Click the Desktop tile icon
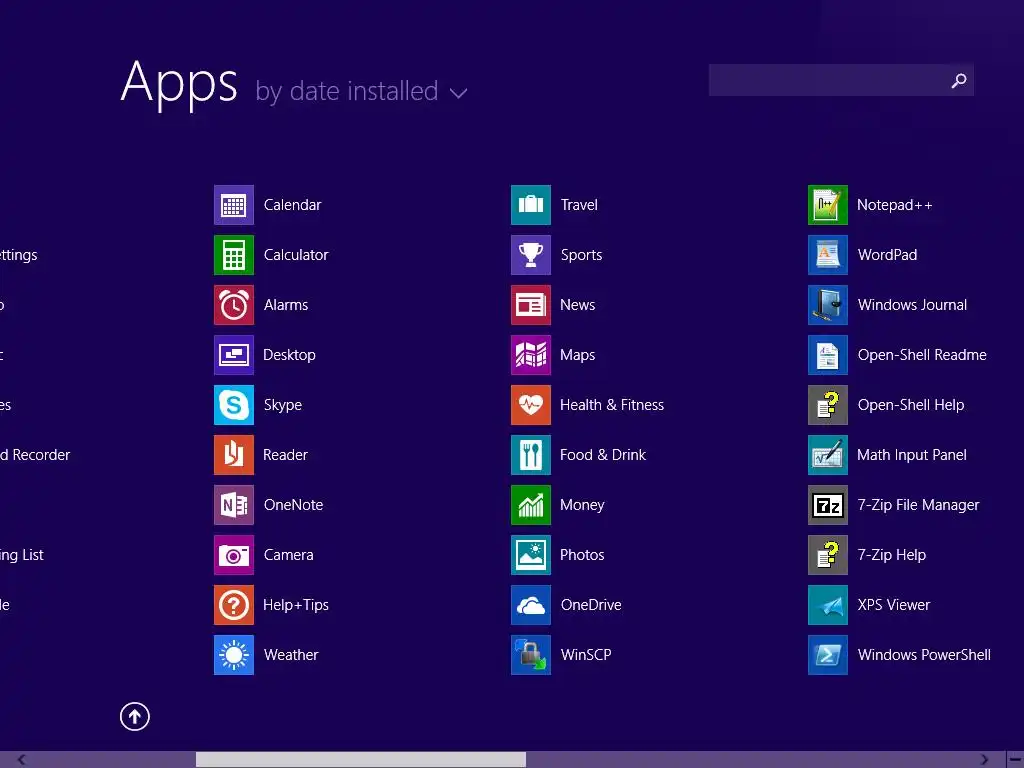This screenshot has width=1024, height=768. click(234, 355)
